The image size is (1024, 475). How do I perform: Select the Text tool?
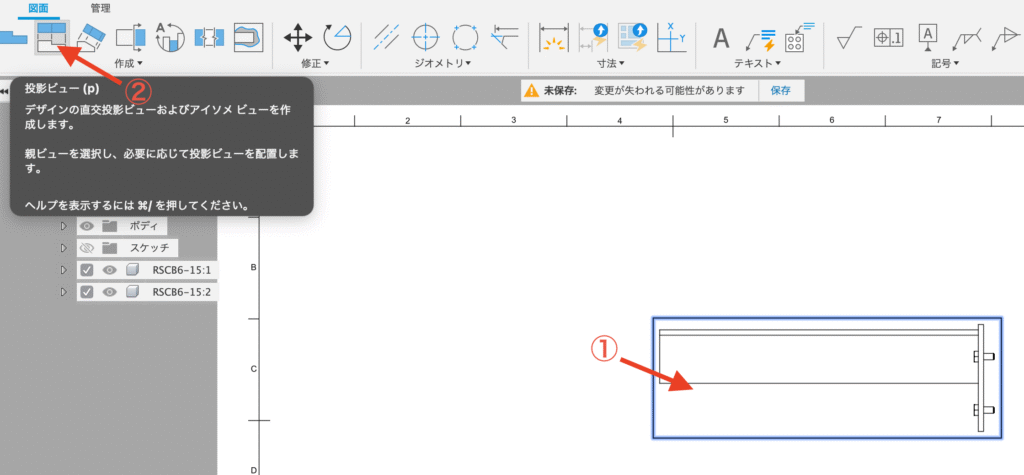click(720, 39)
